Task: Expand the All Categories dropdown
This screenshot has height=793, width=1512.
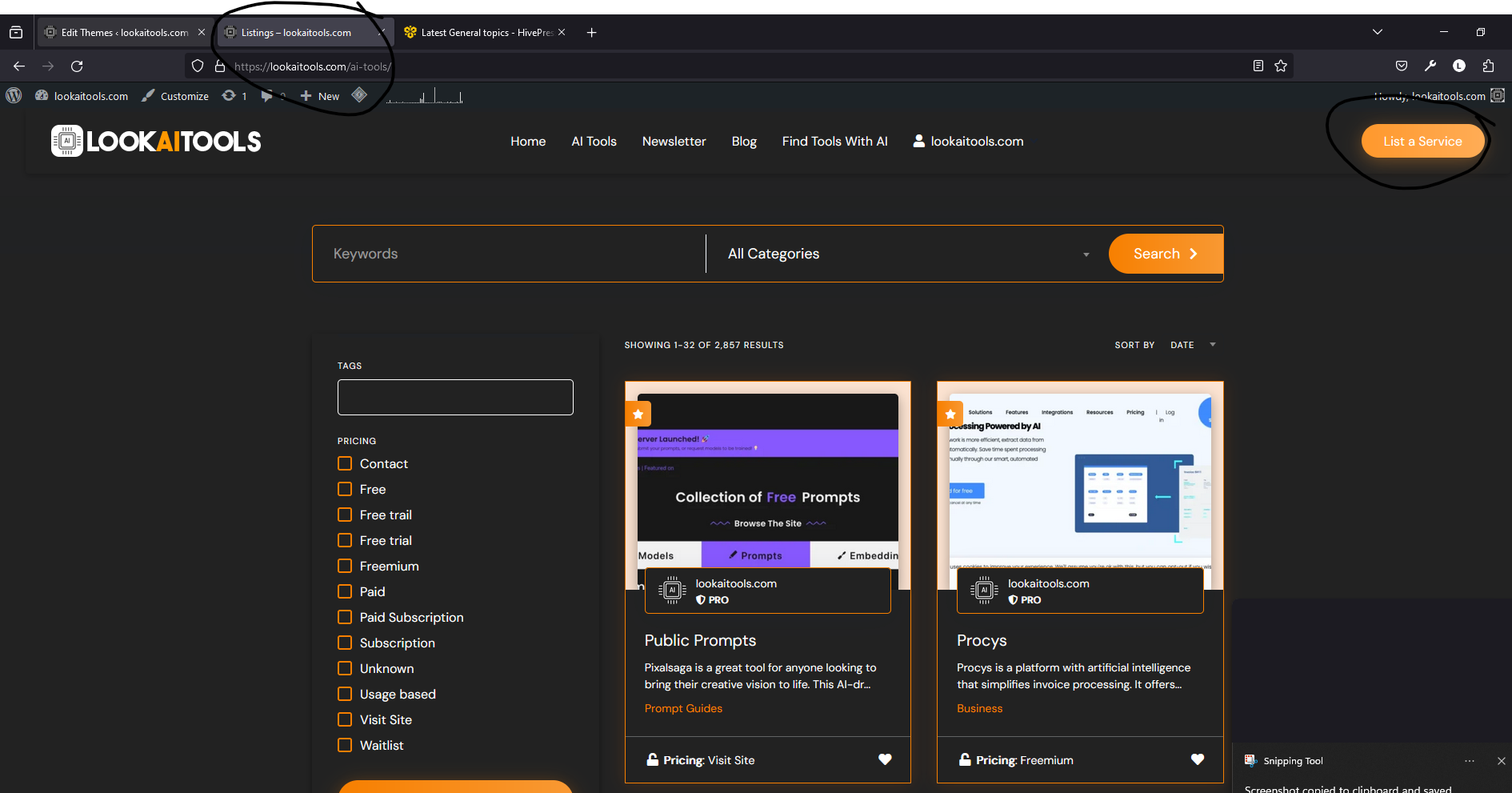Action: click(x=907, y=254)
